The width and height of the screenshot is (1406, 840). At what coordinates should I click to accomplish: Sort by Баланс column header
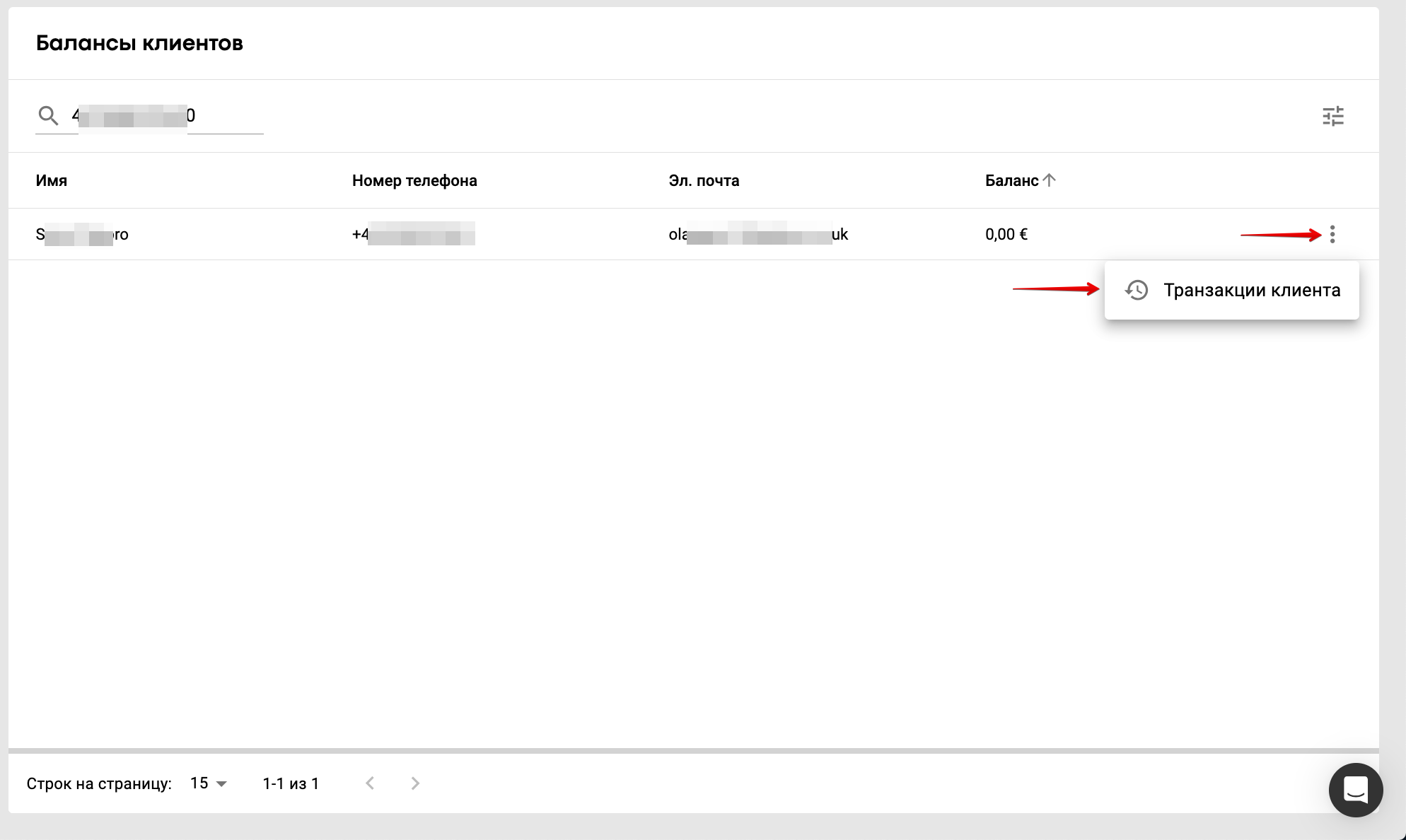pyautogui.click(x=1011, y=180)
